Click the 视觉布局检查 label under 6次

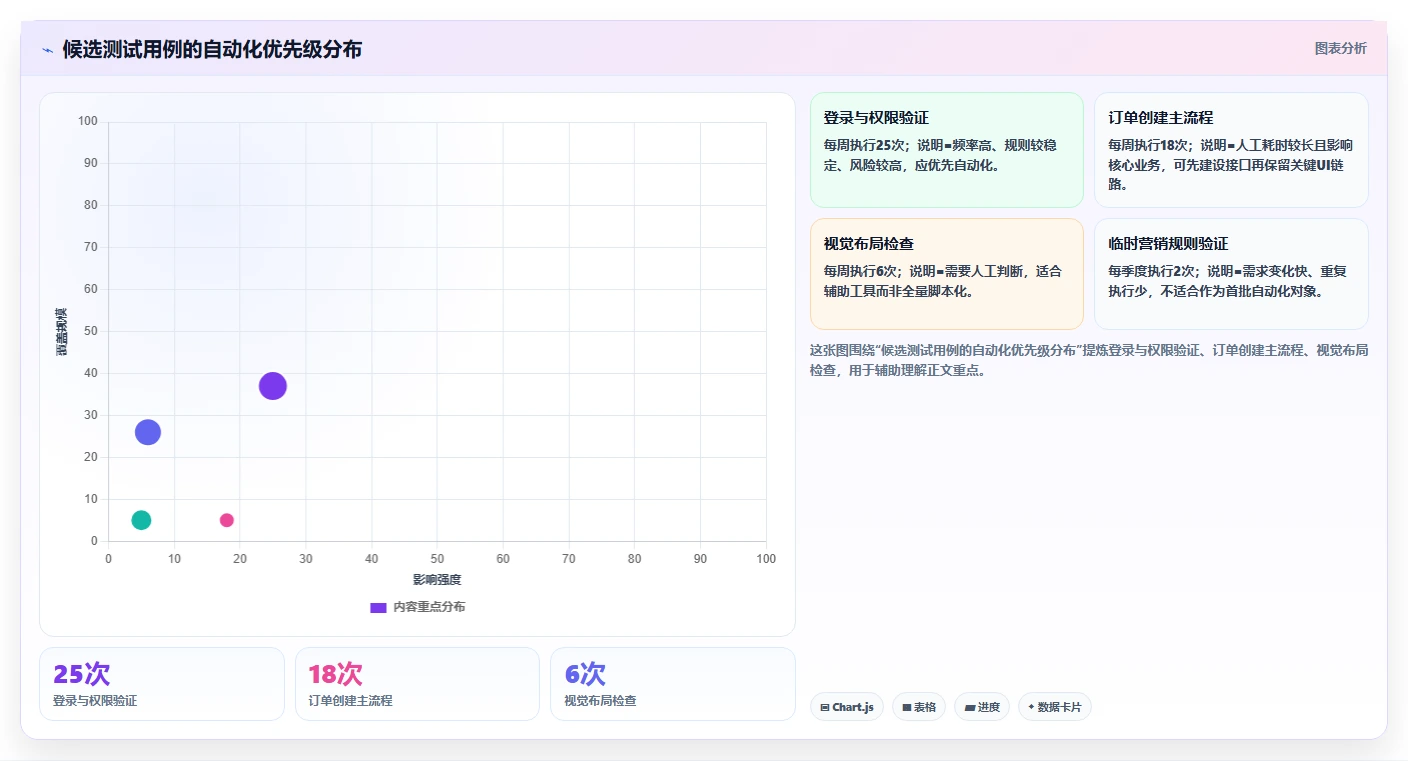[x=600, y=701]
